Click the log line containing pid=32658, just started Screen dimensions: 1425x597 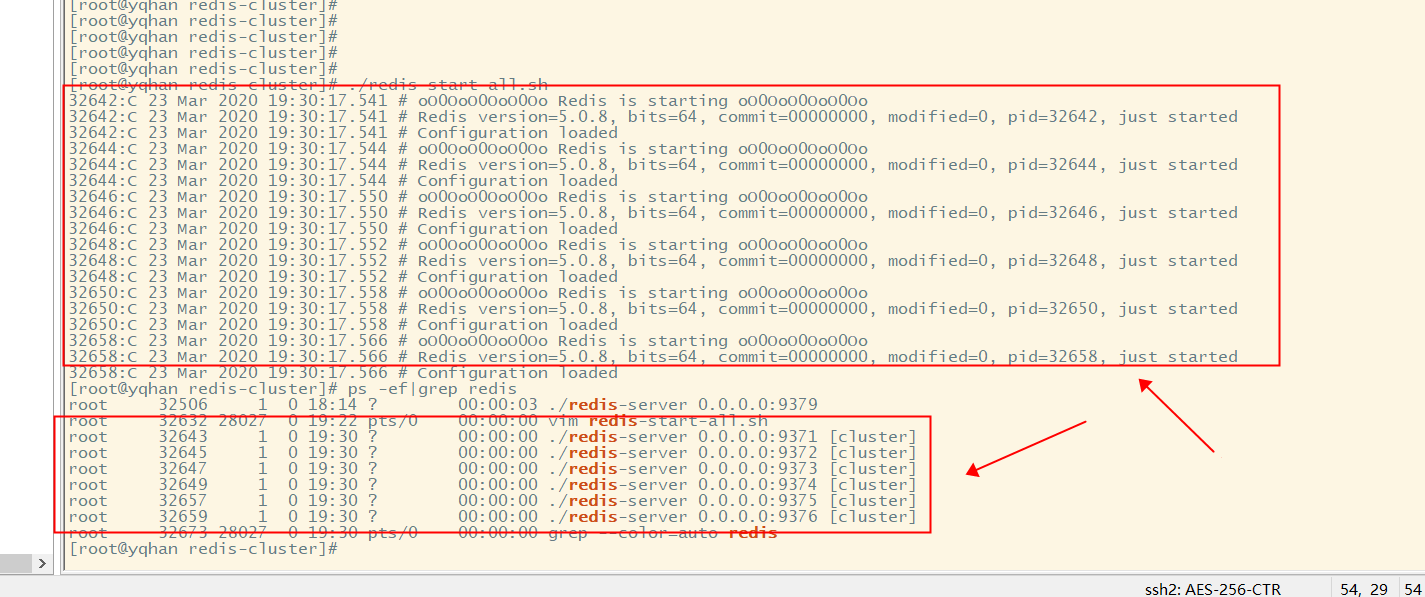click(x=653, y=357)
